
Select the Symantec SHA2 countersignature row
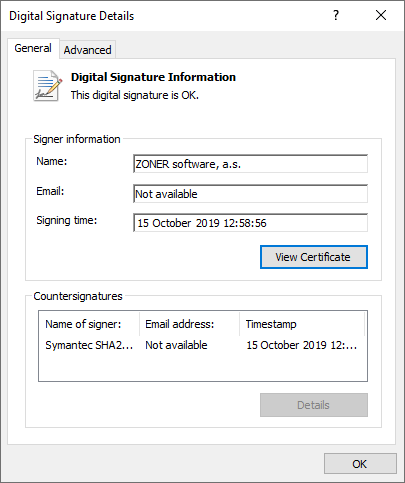[x=203, y=345]
